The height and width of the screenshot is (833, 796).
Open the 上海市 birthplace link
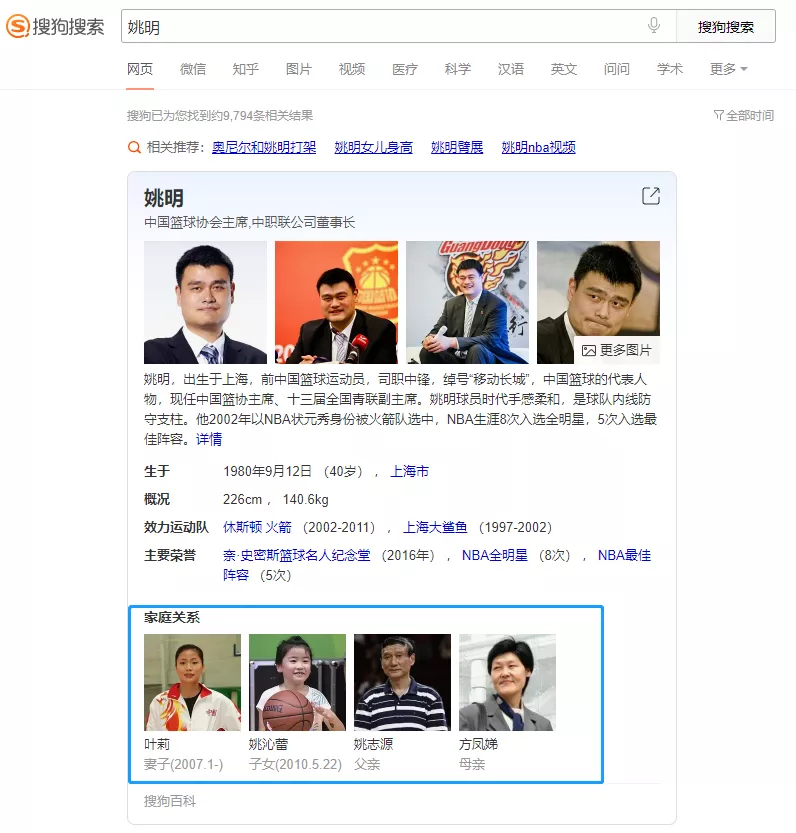409,471
